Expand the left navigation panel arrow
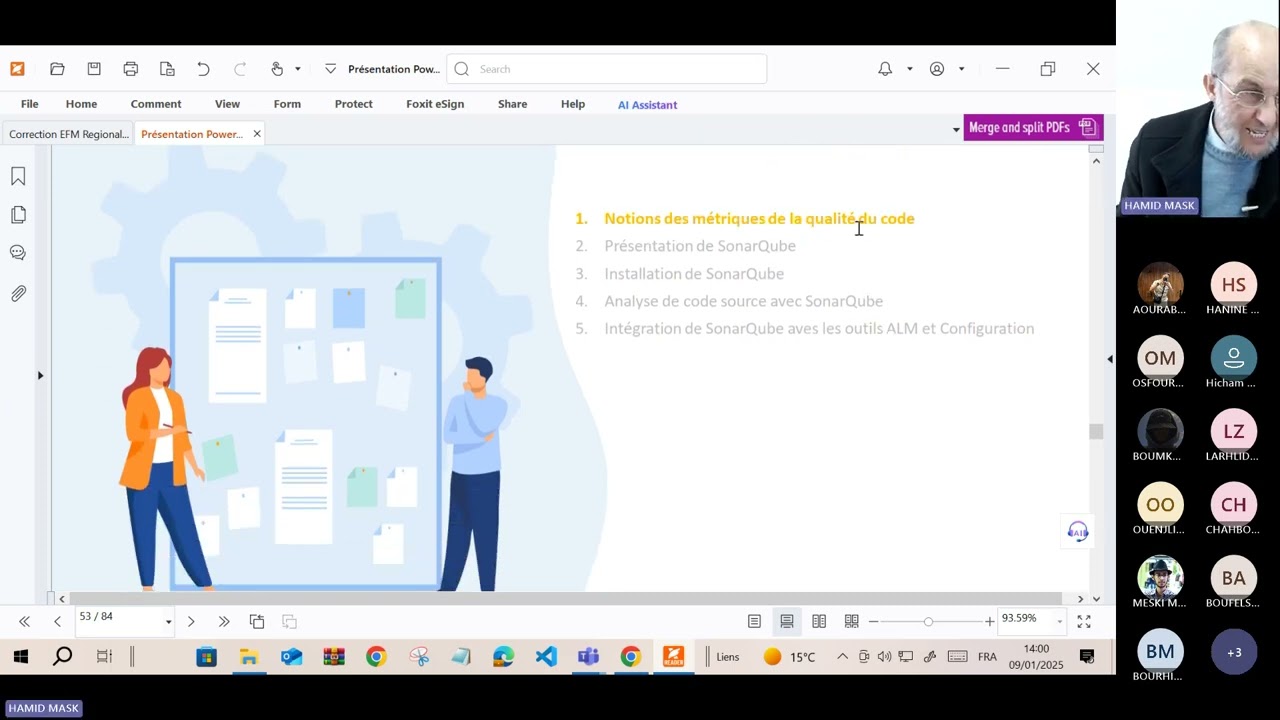1280x720 pixels. (40, 375)
